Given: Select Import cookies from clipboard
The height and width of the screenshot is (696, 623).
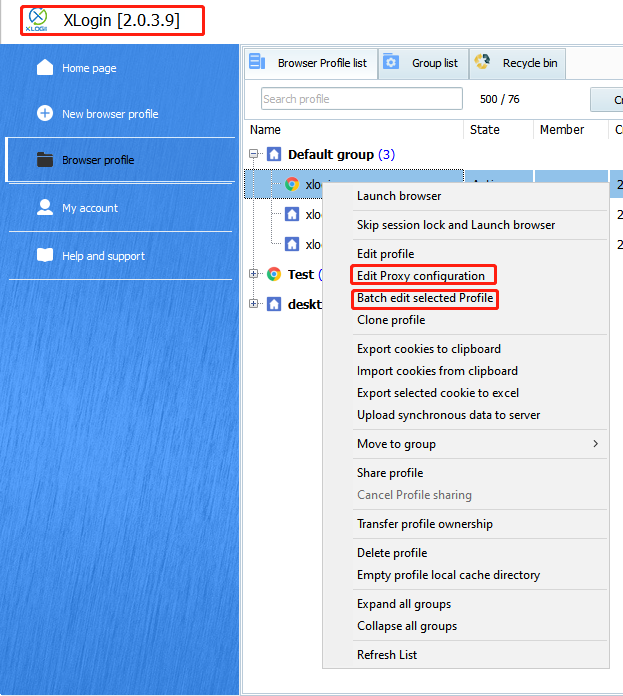Looking at the screenshot, I should (x=437, y=371).
